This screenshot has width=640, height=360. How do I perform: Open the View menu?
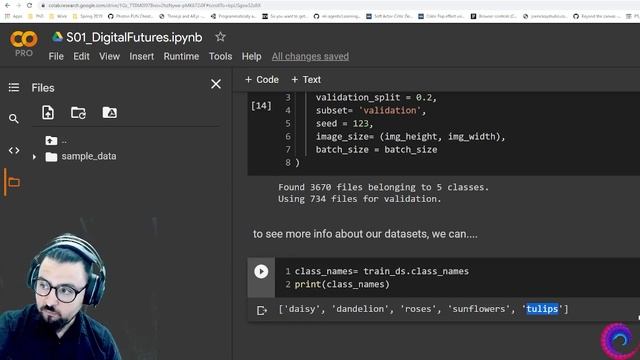tap(109, 56)
